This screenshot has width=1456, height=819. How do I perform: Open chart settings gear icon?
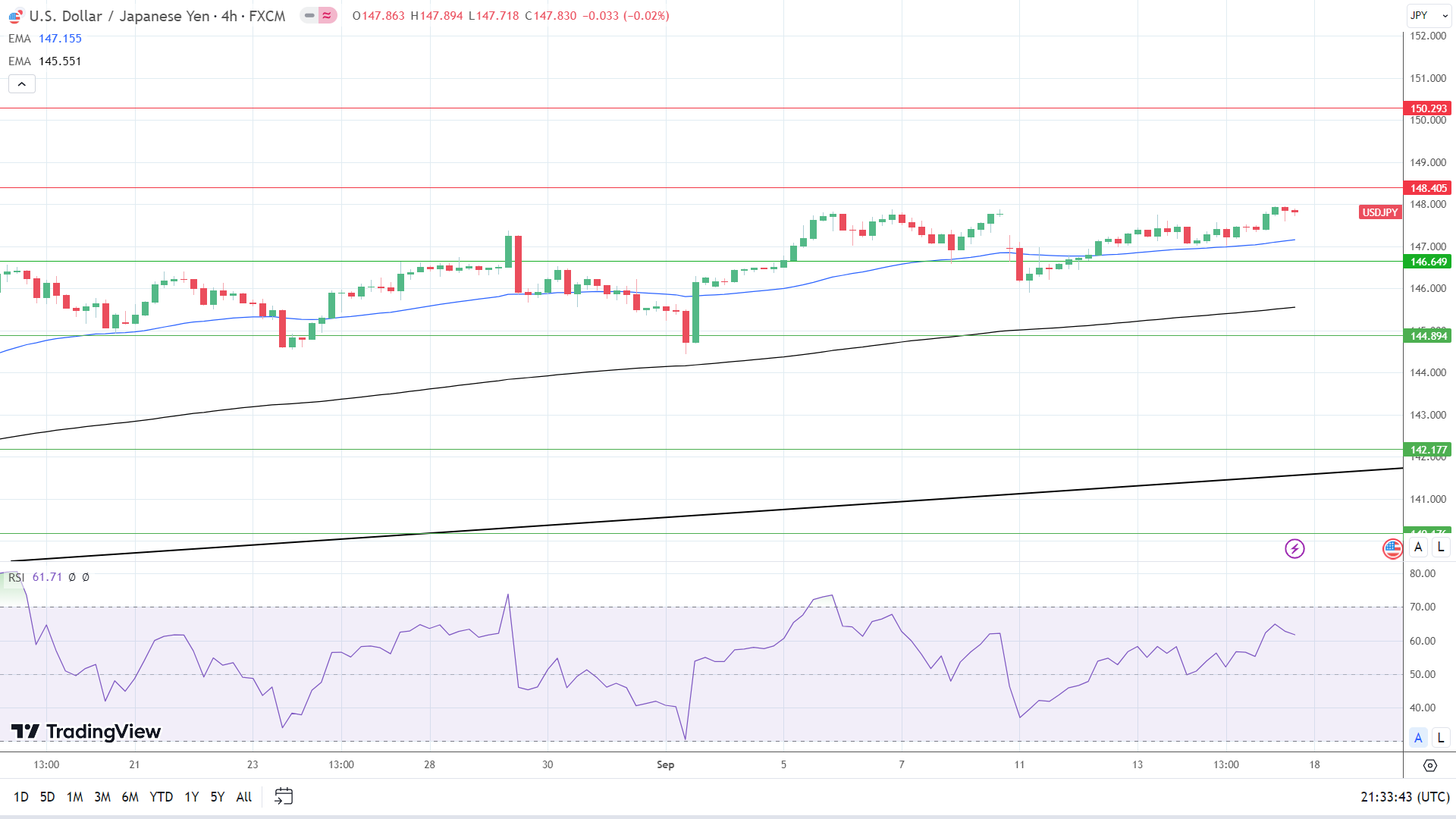1429,765
